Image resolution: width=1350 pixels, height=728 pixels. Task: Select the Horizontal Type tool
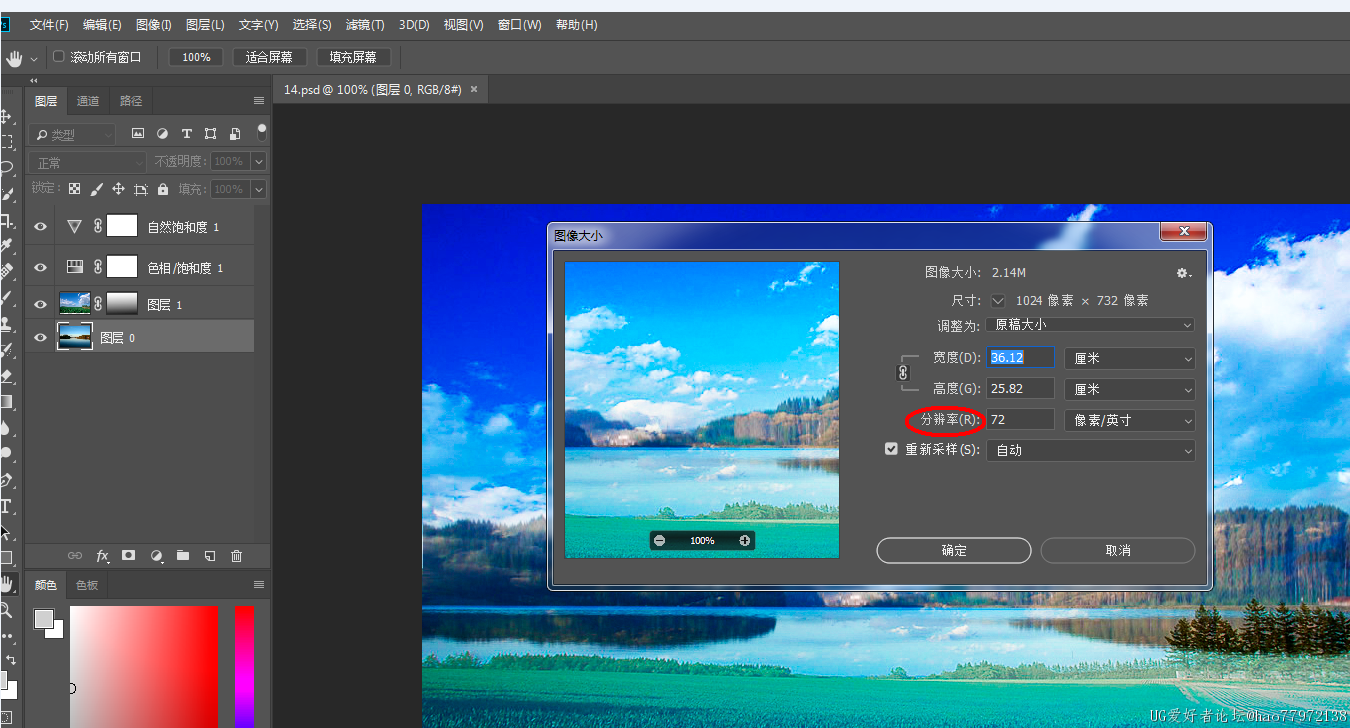coord(6,506)
